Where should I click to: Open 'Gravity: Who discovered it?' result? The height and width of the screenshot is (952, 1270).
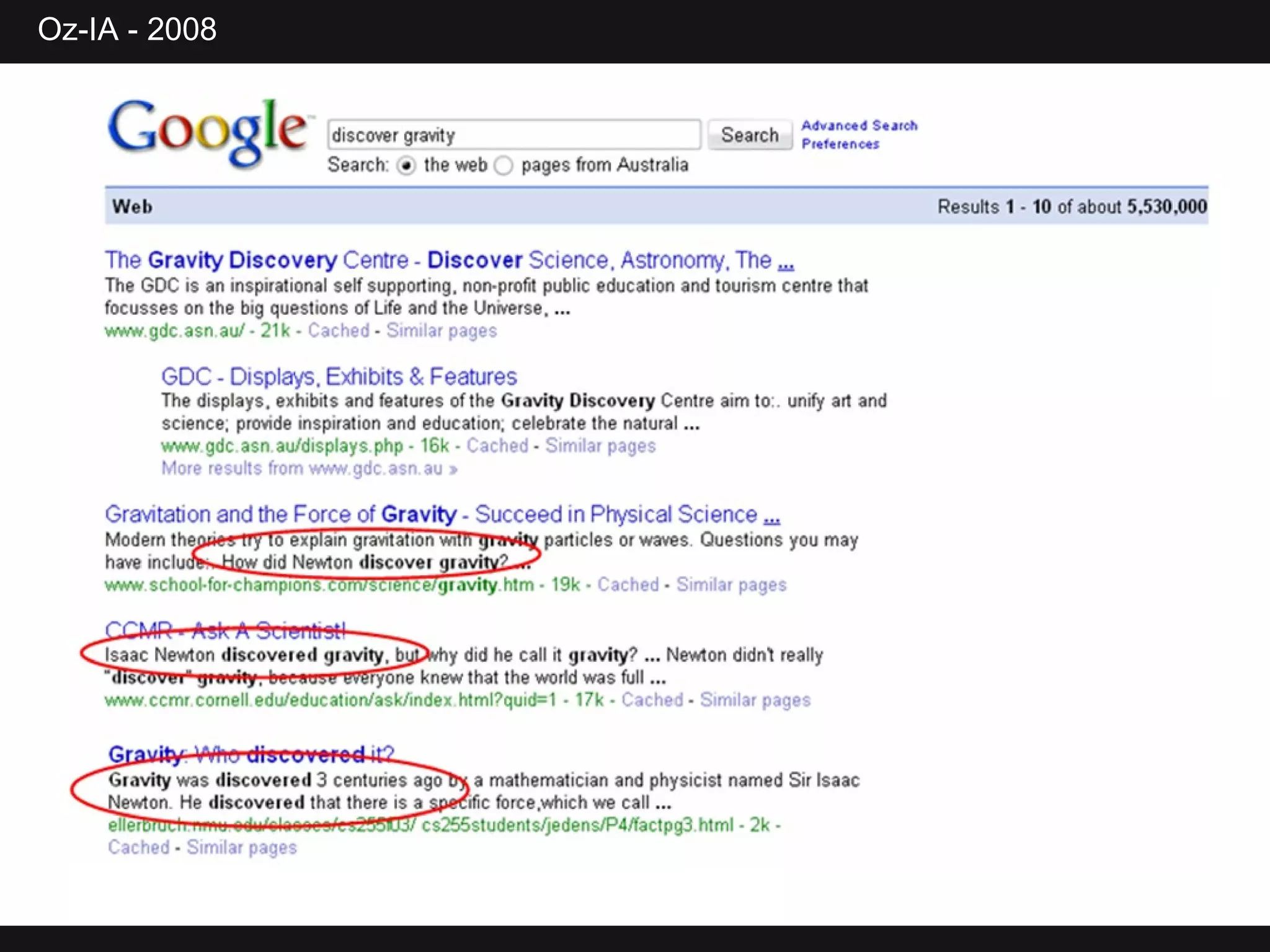[251, 754]
